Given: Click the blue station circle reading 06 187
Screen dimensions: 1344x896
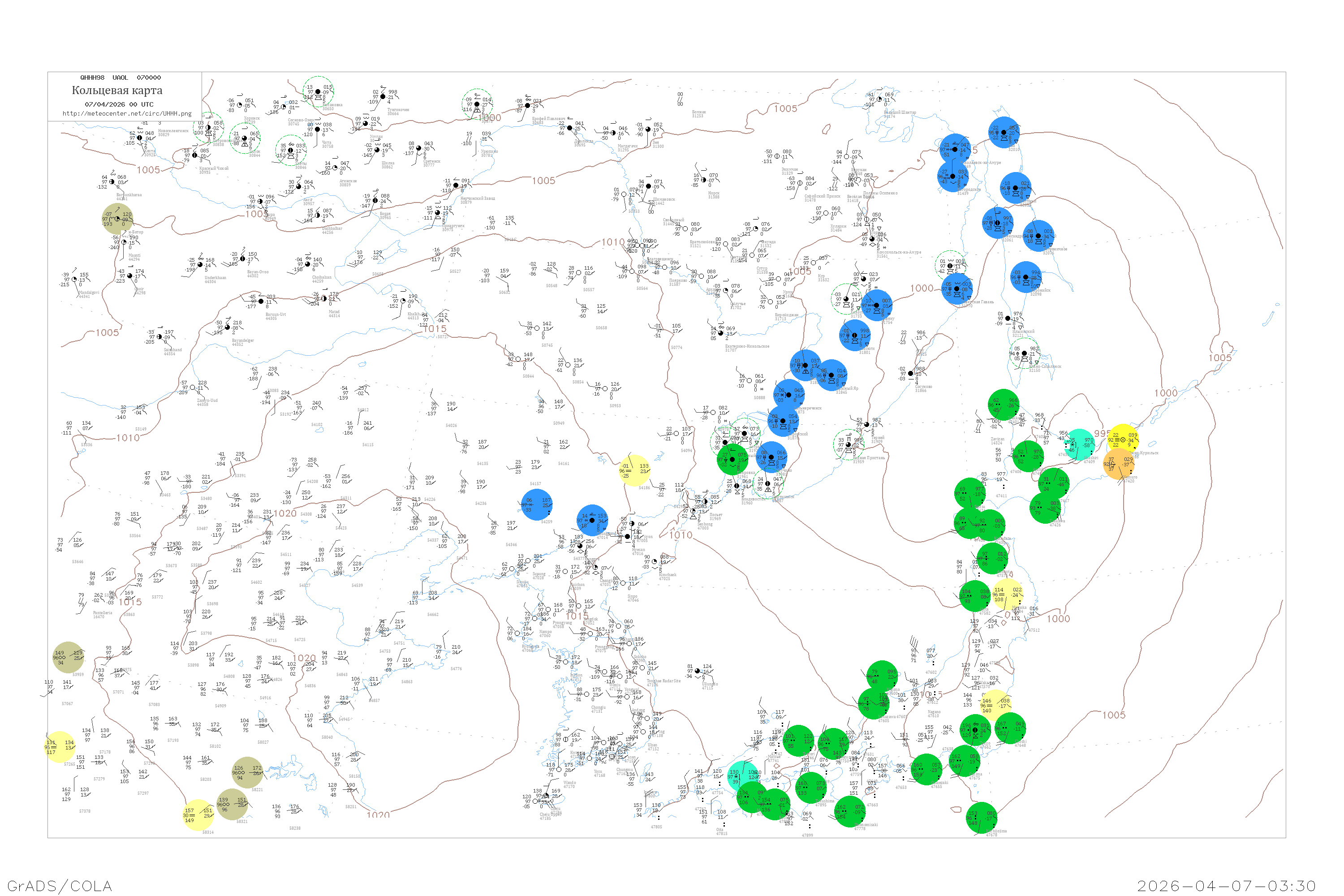Looking at the screenshot, I should tap(537, 504).
